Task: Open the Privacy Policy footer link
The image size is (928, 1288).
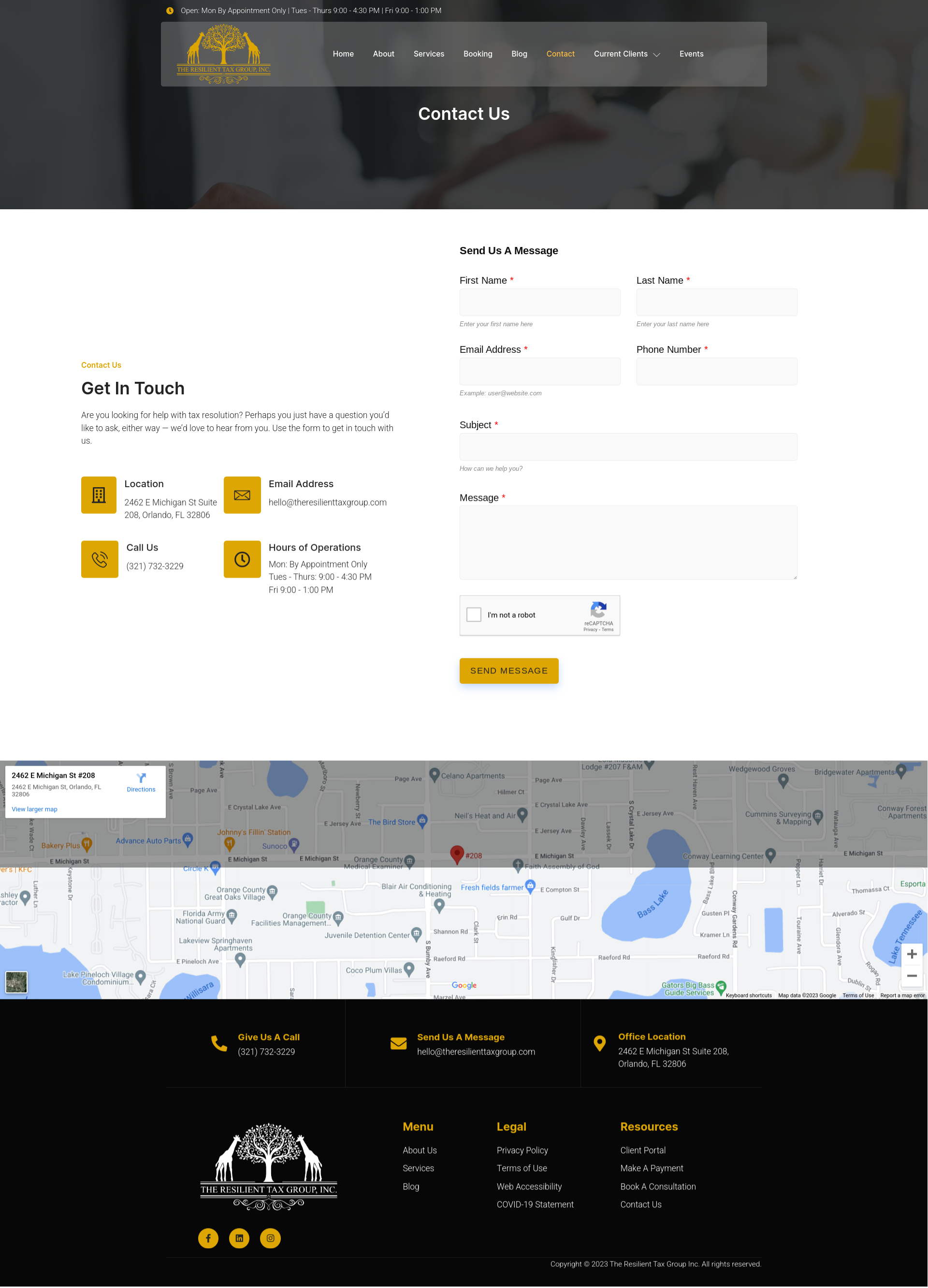Action: [x=522, y=1150]
